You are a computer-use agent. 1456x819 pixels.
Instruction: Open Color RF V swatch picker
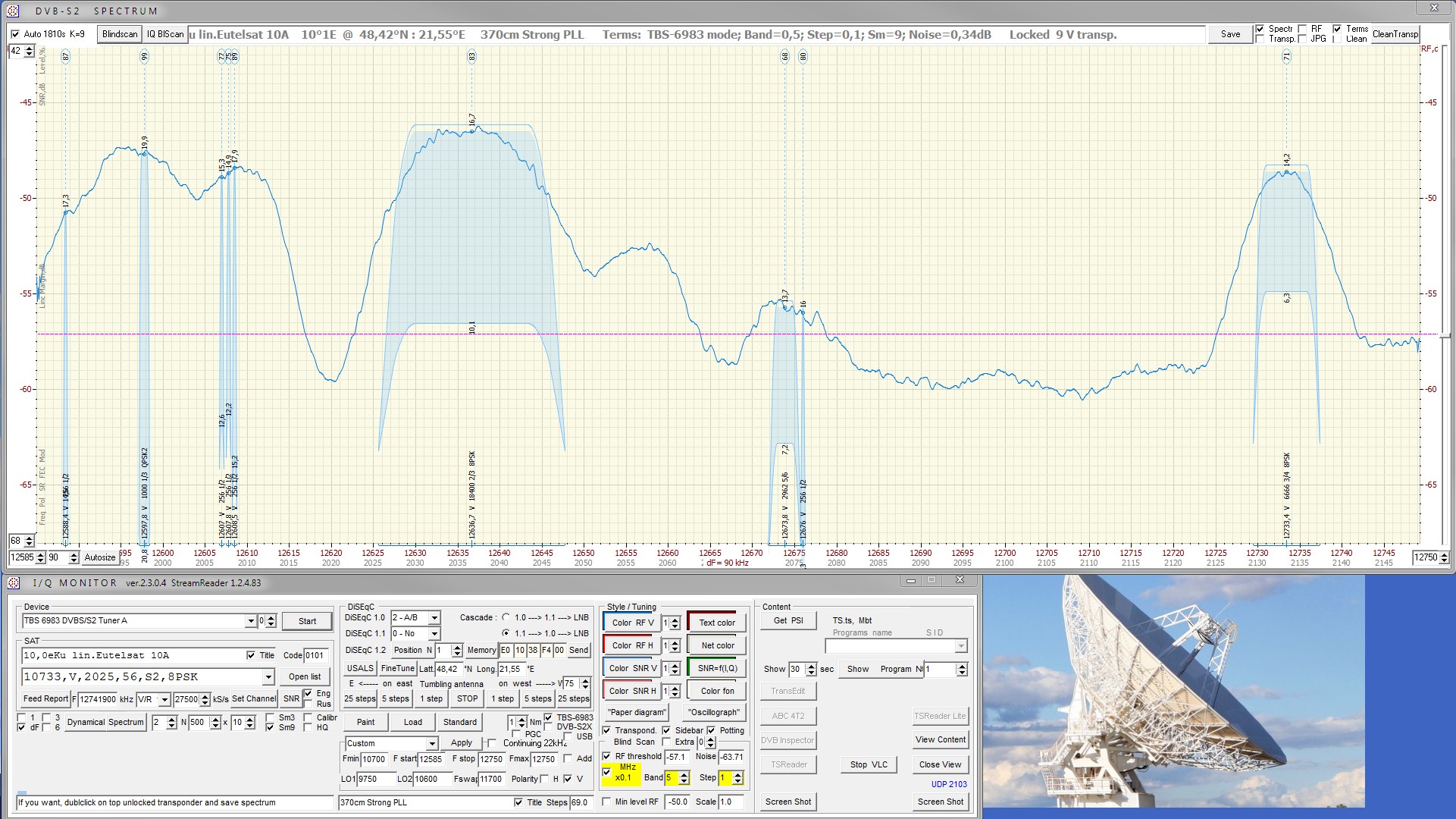click(x=632, y=623)
